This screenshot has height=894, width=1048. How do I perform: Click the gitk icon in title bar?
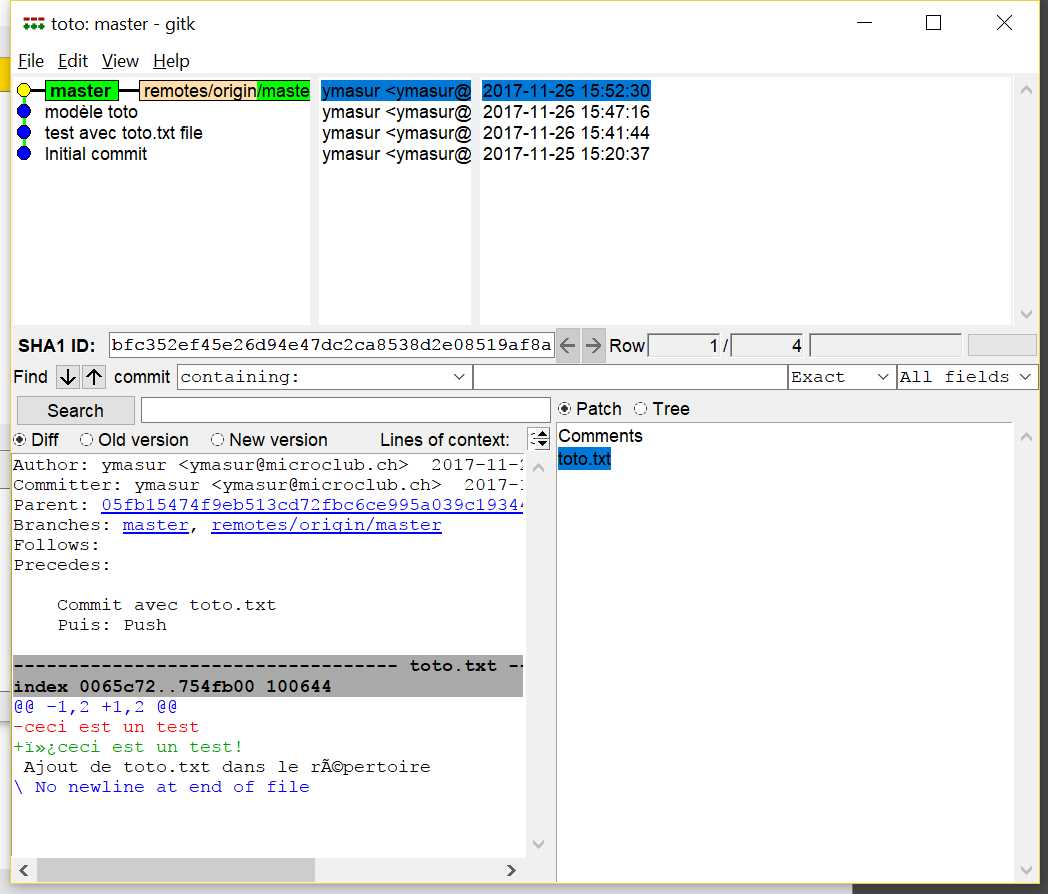pos(33,25)
